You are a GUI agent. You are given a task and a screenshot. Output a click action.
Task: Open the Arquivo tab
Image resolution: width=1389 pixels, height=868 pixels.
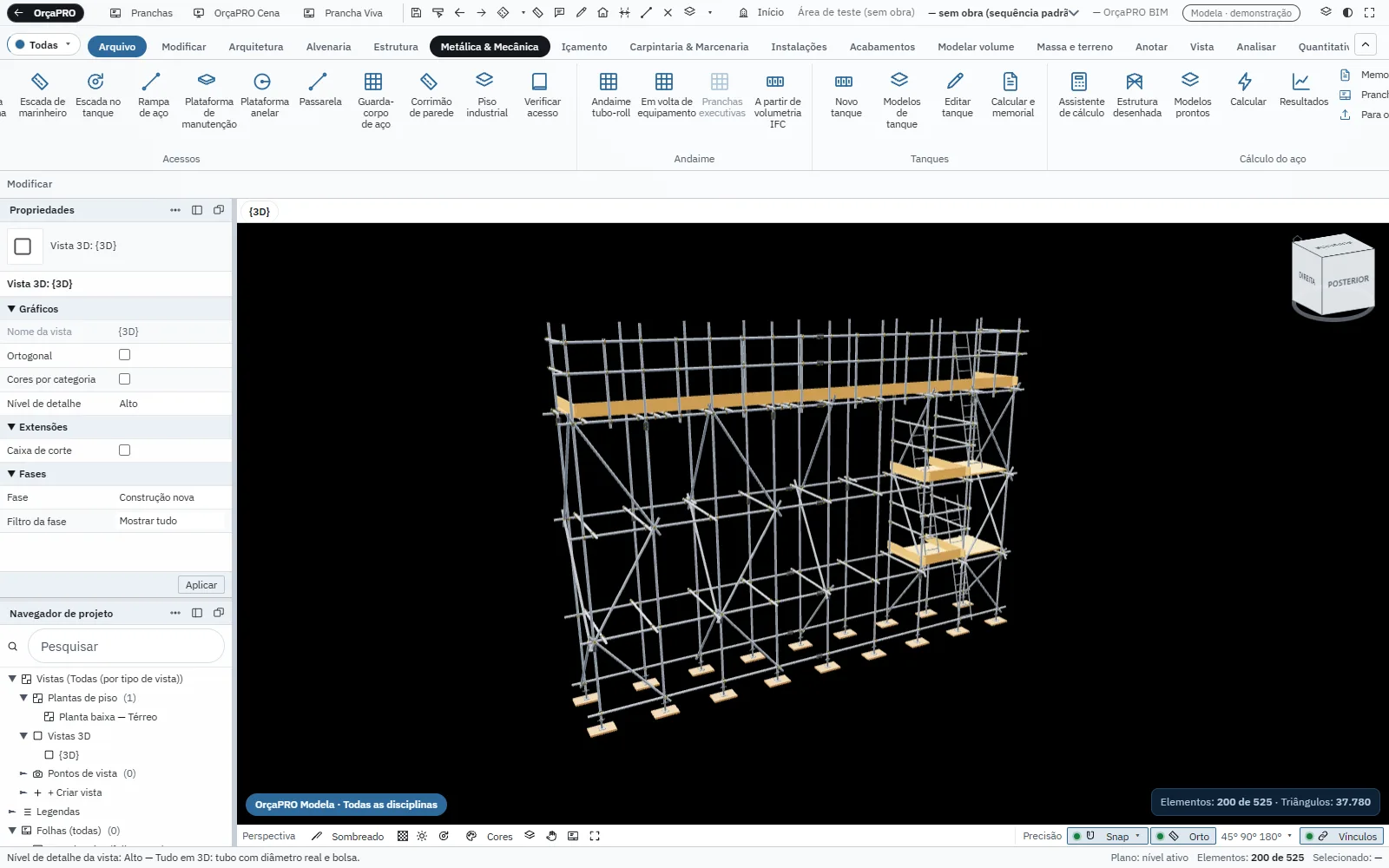(117, 47)
